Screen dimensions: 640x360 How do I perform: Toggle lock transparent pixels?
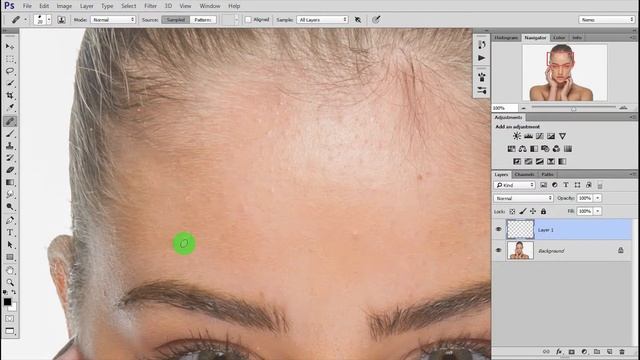[512, 211]
